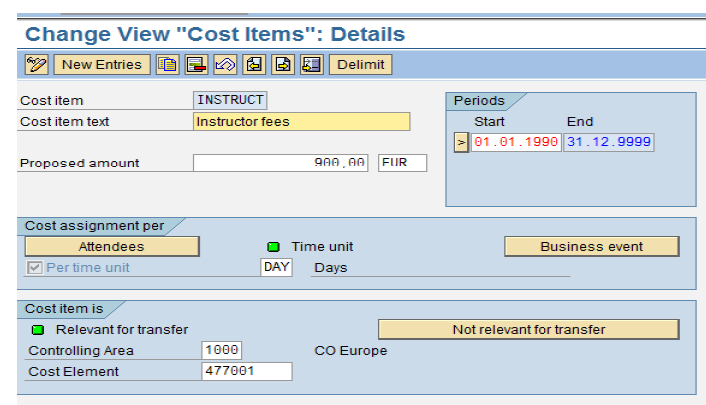Click the Undo change icon
Screen dimensions: 706x405
[x=225, y=65]
